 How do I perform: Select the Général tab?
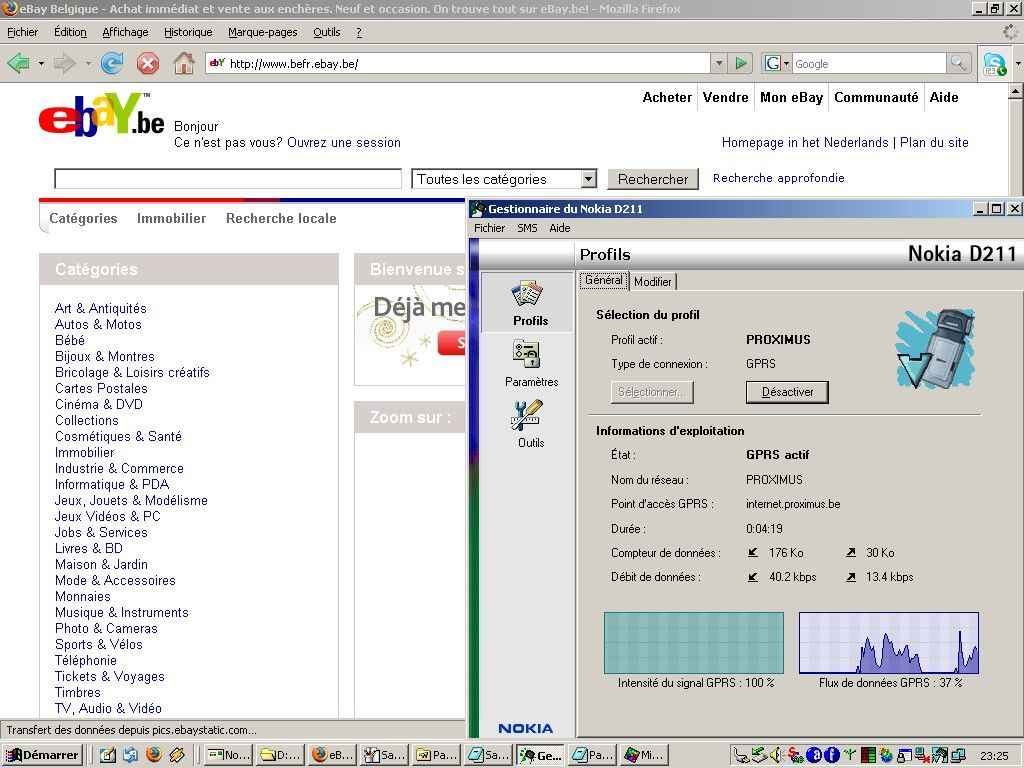[603, 280]
